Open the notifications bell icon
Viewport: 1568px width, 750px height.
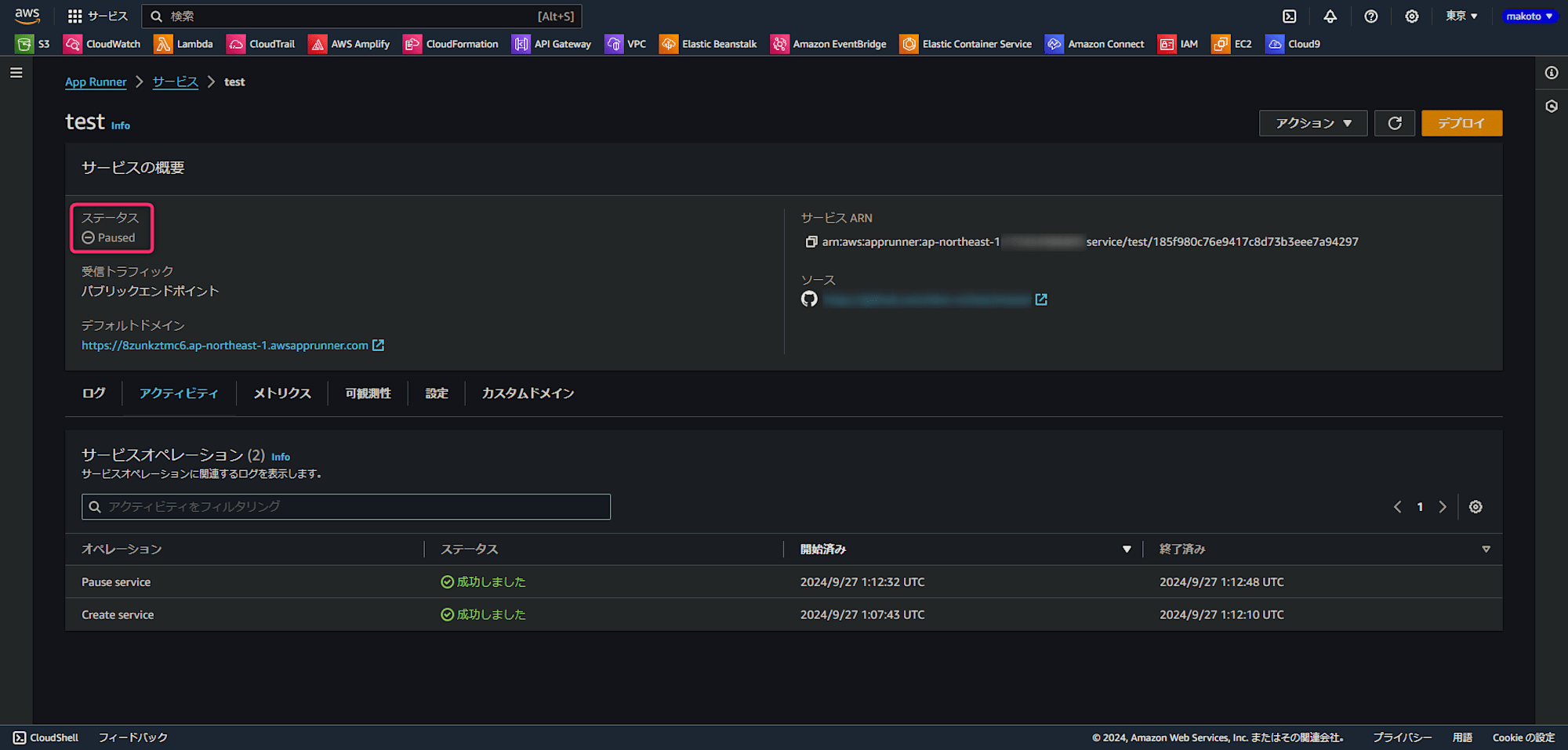(x=1330, y=16)
